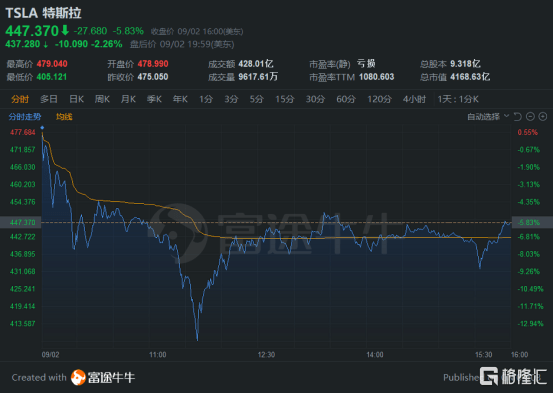This screenshot has height=393, width=554.
Task: Click the TSLA 特斯拉 stock title
Action: 43,13
